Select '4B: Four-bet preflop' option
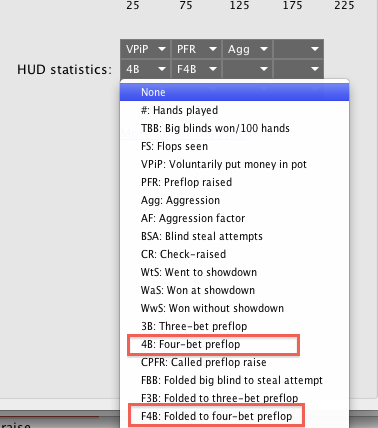Image resolution: width=378 pixels, height=428 pixels. 234,344
